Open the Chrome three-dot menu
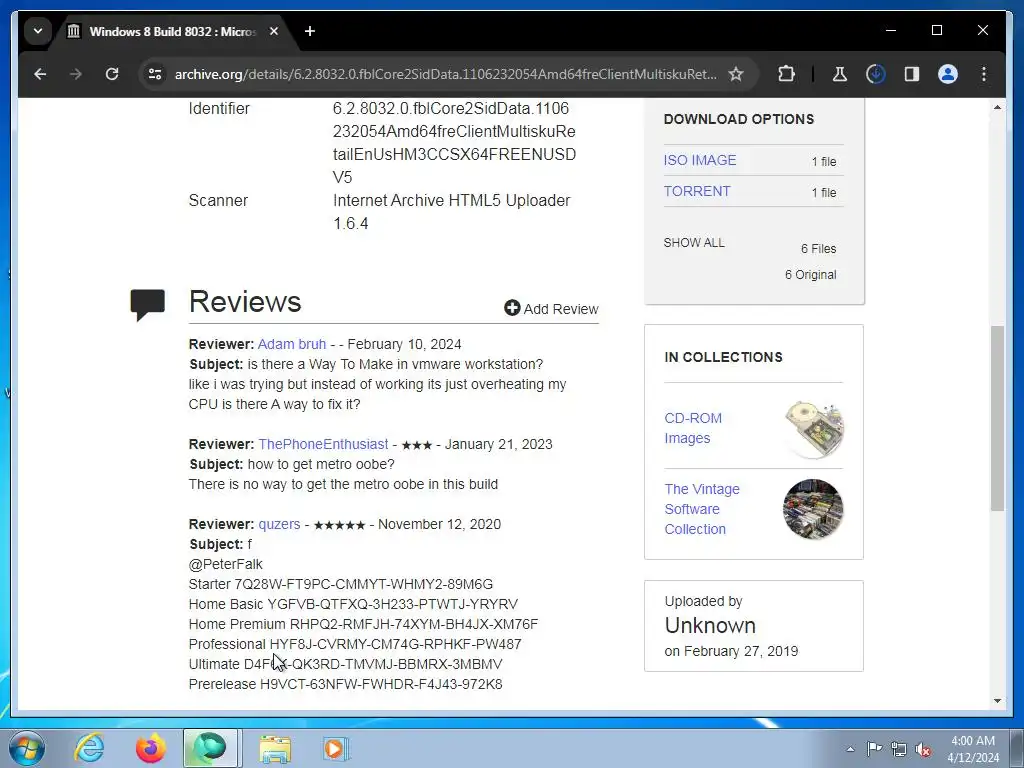This screenshot has height=768, width=1024. point(984,74)
